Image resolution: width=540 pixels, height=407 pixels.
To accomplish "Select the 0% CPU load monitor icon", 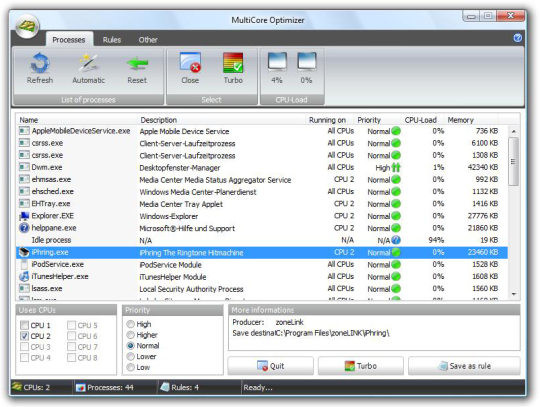I will 307,61.
